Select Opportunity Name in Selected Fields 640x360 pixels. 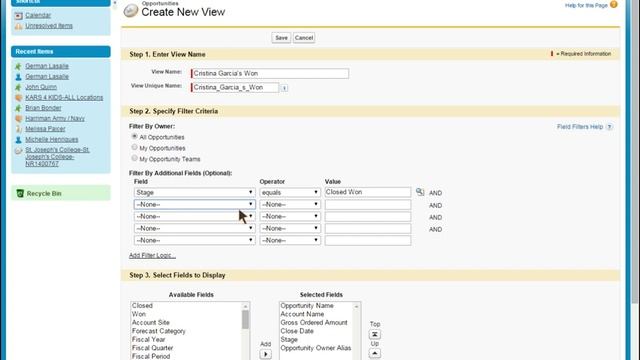tap(307, 306)
